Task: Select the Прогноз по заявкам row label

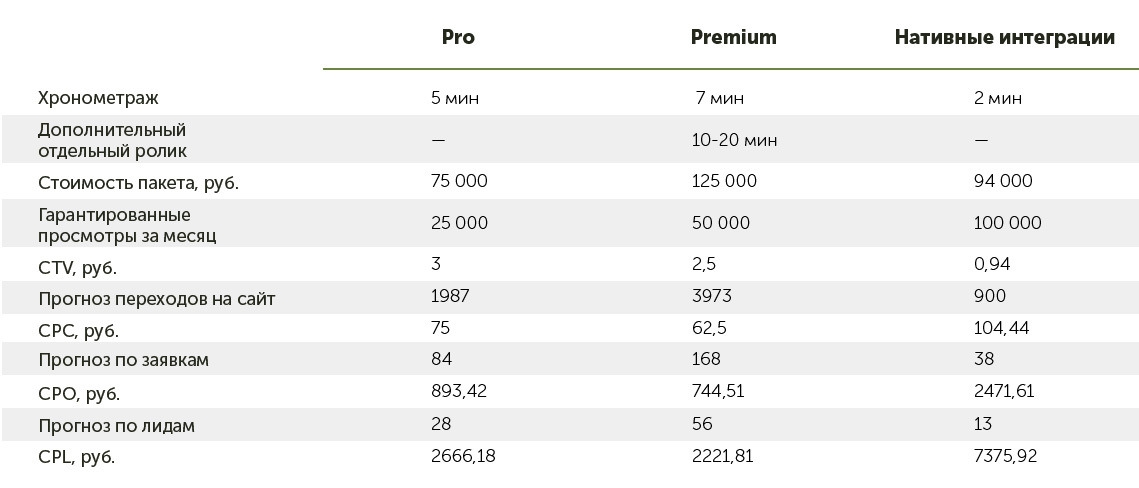Action: point(123,360)
